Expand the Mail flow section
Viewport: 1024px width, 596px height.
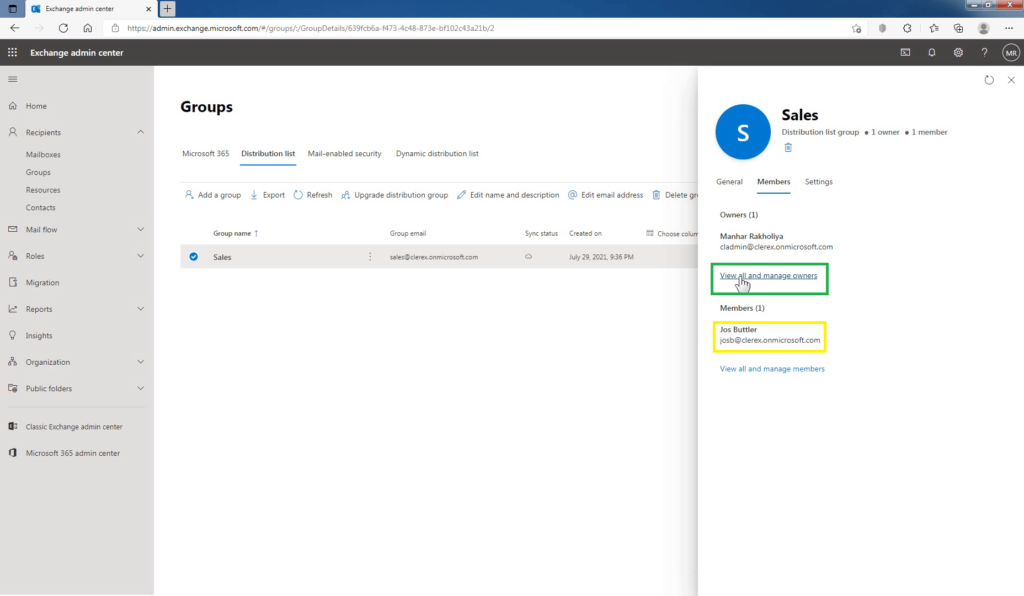coord(140,229)
